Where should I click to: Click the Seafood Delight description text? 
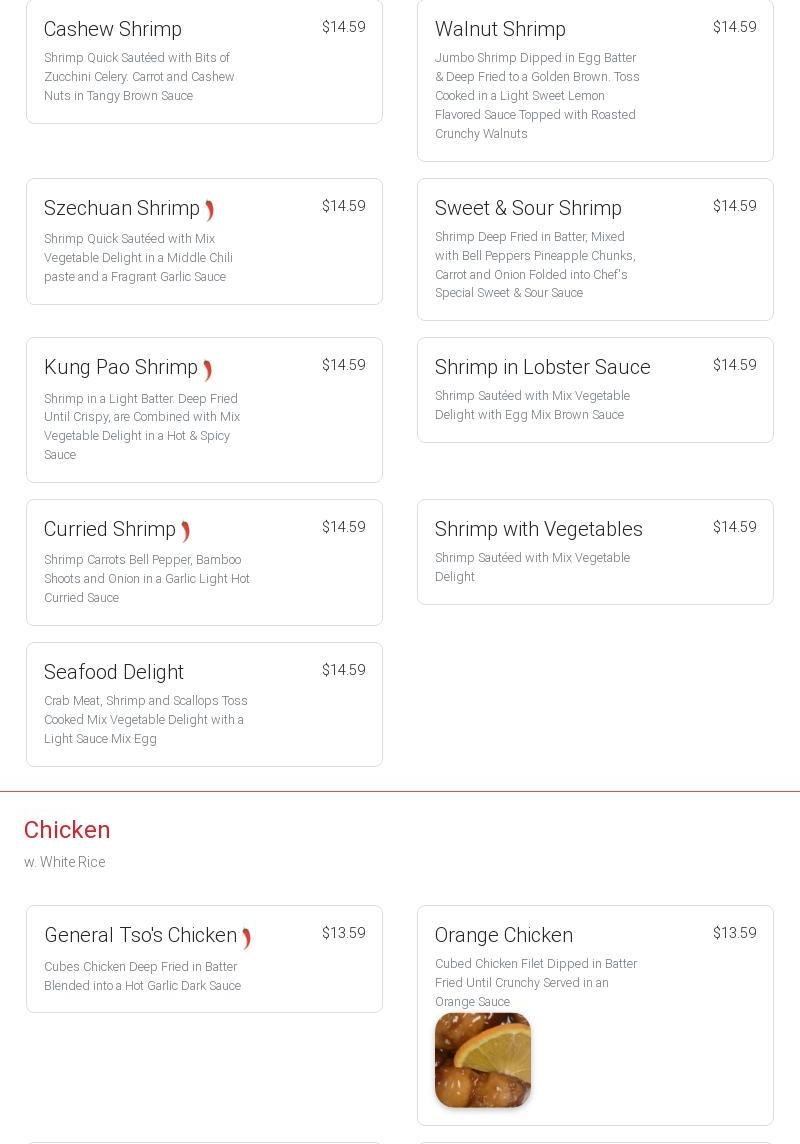[x=146, y=720]
